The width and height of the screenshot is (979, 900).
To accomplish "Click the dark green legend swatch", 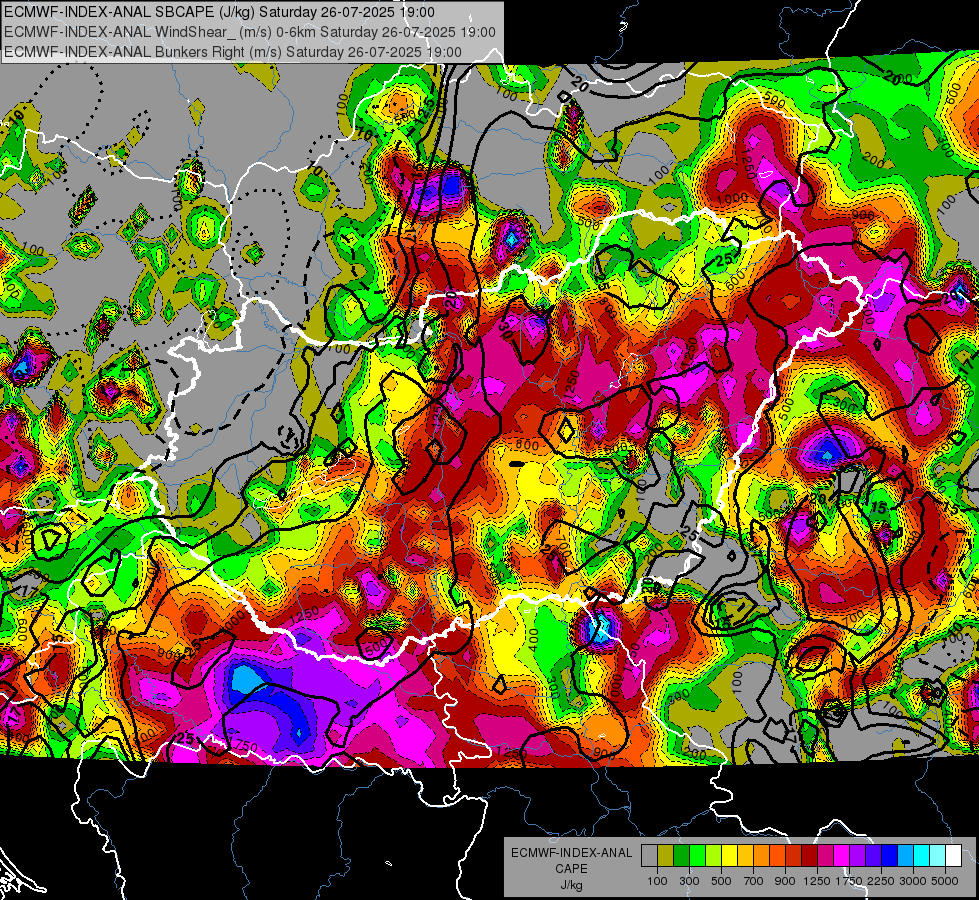I will point(681,856).
